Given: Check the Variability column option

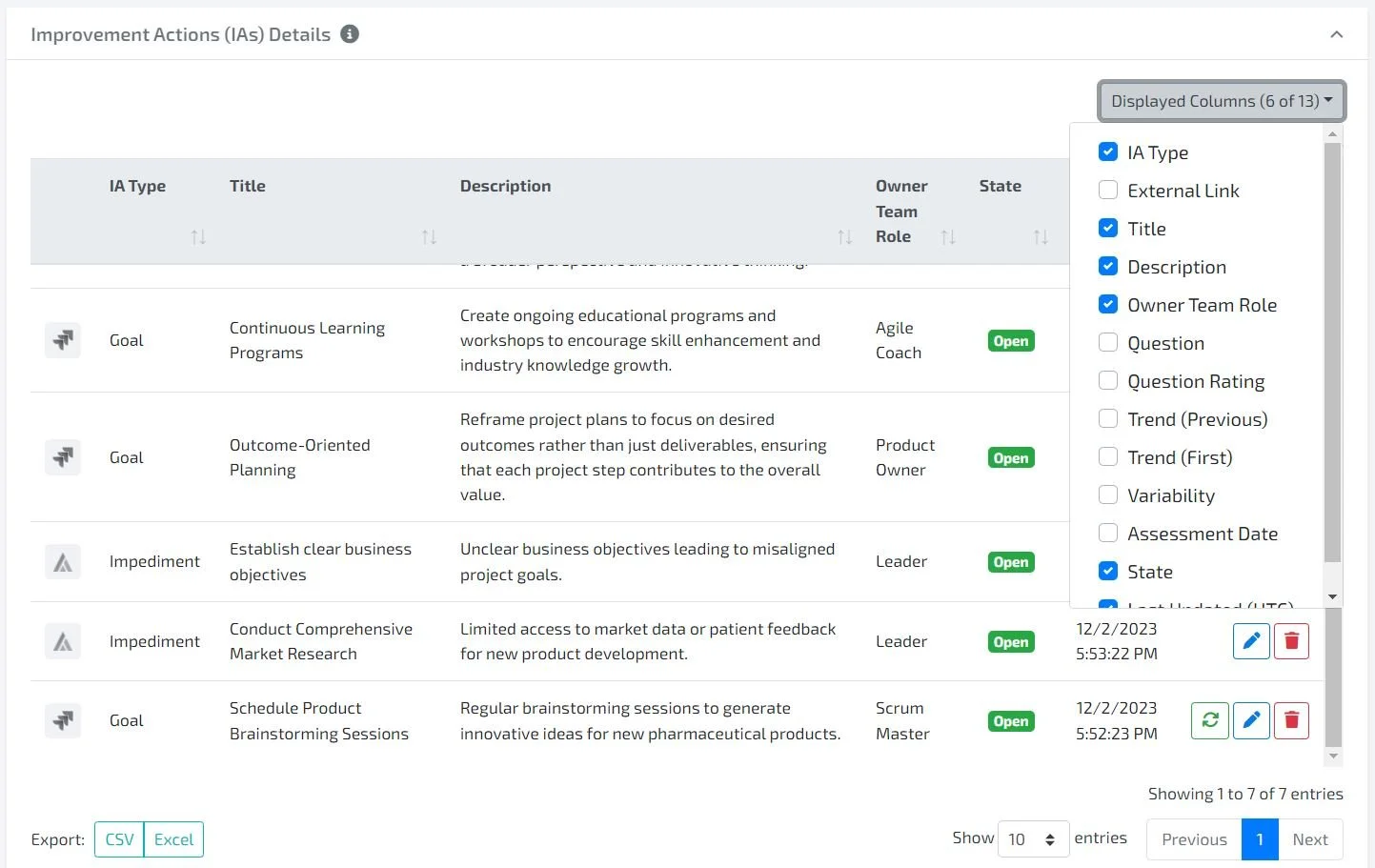Looking at the screenshot, I should [1108, 495].
